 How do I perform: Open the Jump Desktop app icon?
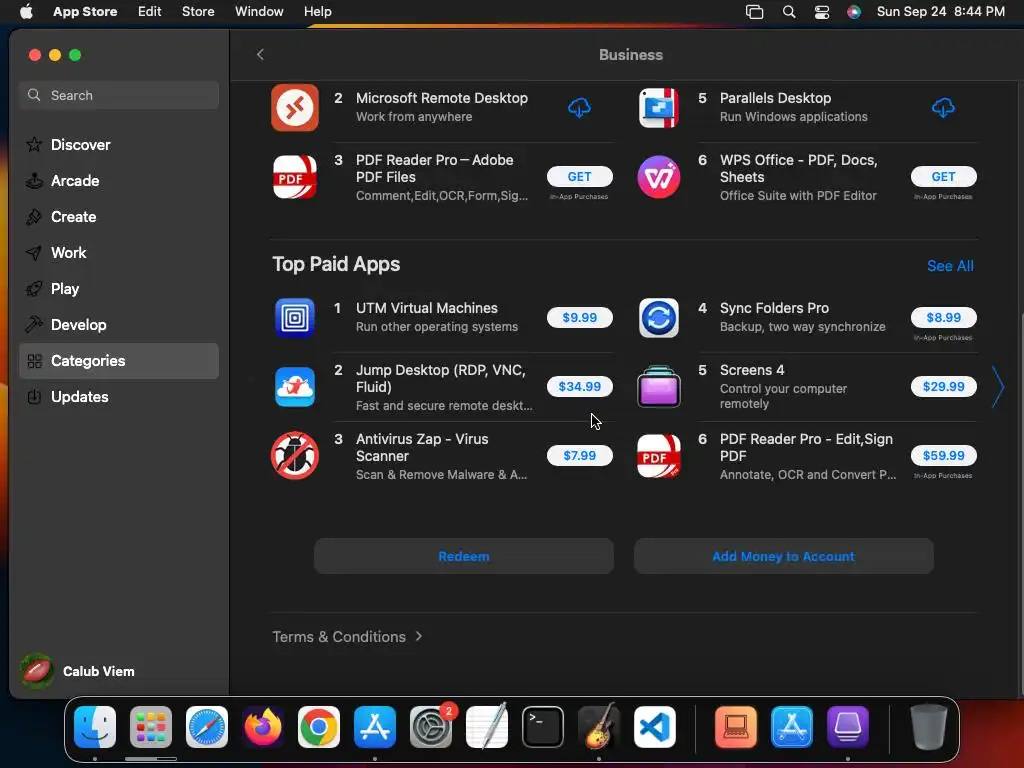(295, 387)
